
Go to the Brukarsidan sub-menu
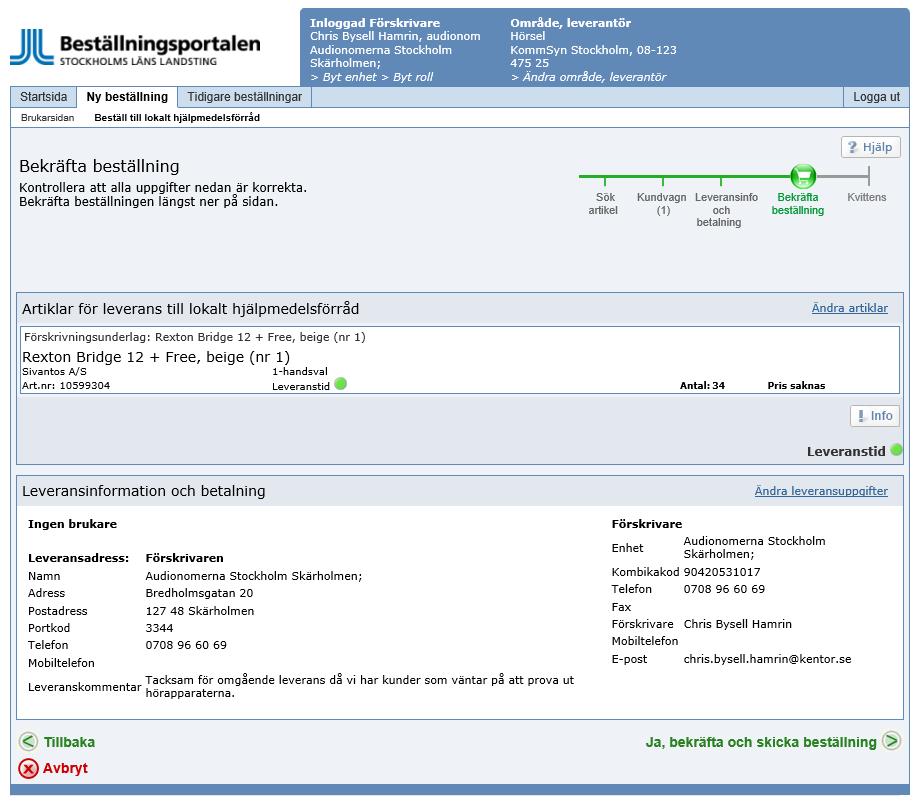[47, 118]
